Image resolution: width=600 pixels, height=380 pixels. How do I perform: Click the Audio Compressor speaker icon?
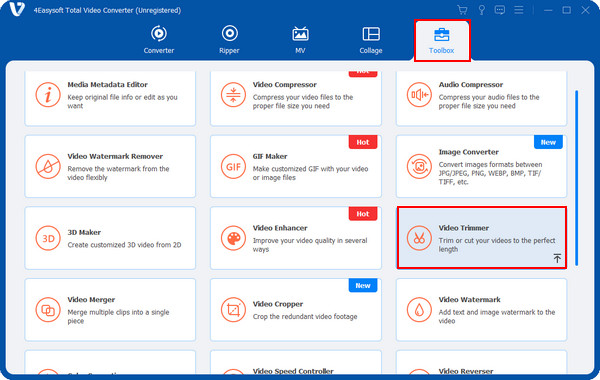pyautogui.click(x=419, y=95)
